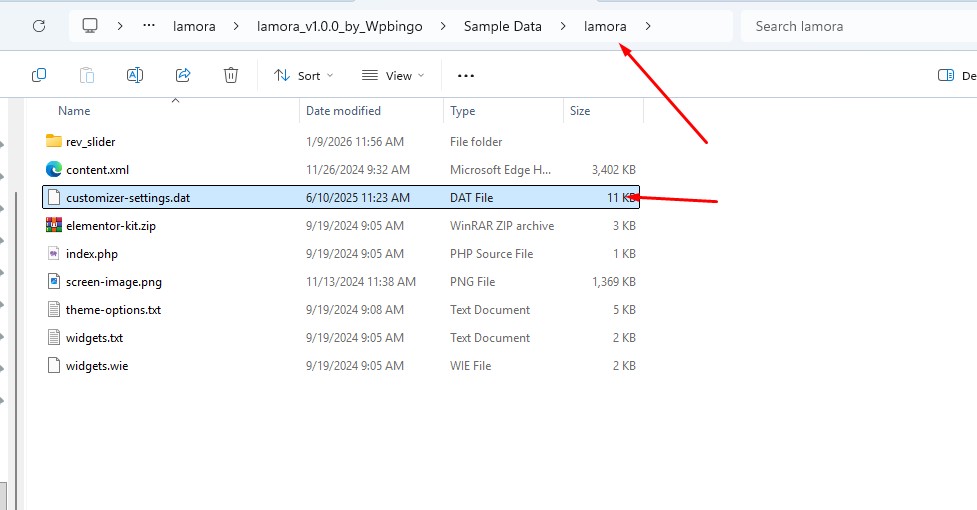The height and width of the screenshot is (510, 977).
Task: Open the Sort dropdown
Action: click(303, 75)
